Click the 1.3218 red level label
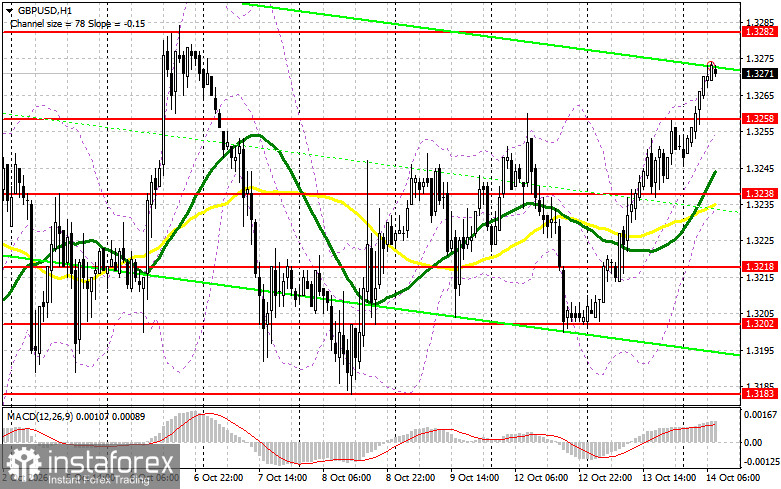Viewport: 781px width, 489px height. 759,266
